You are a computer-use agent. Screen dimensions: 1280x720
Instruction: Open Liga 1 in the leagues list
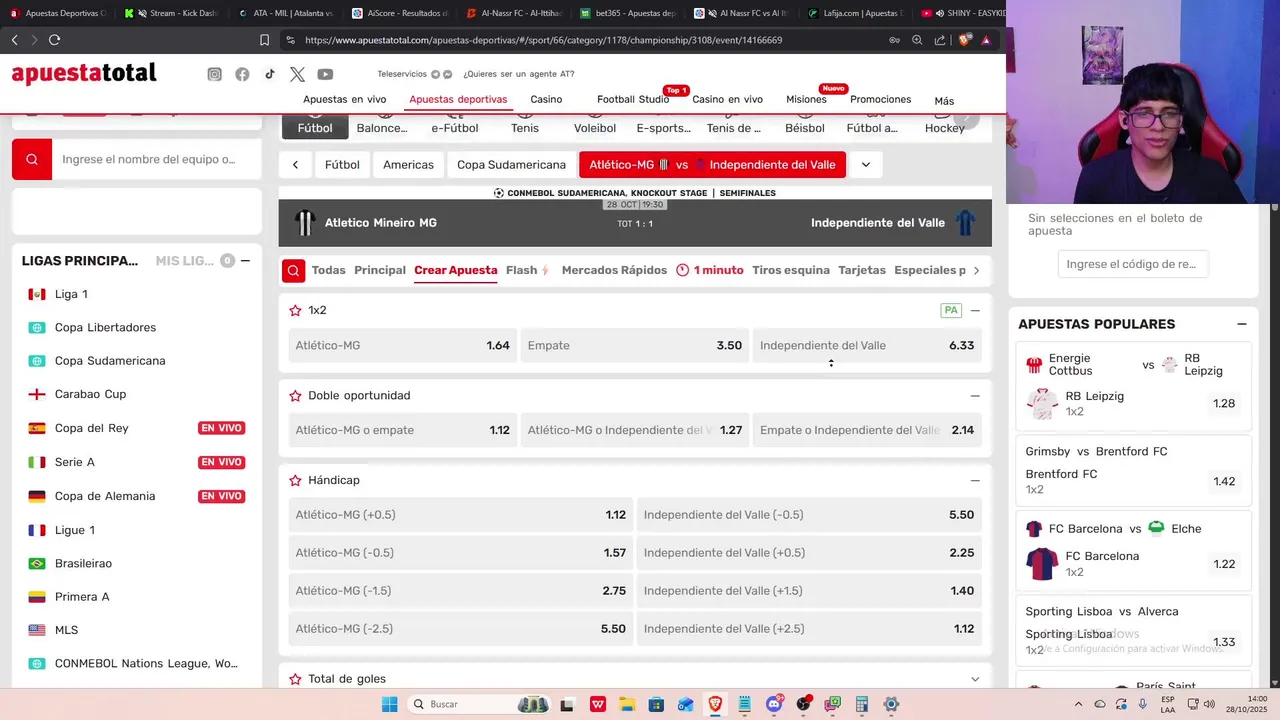click(71, 294)
